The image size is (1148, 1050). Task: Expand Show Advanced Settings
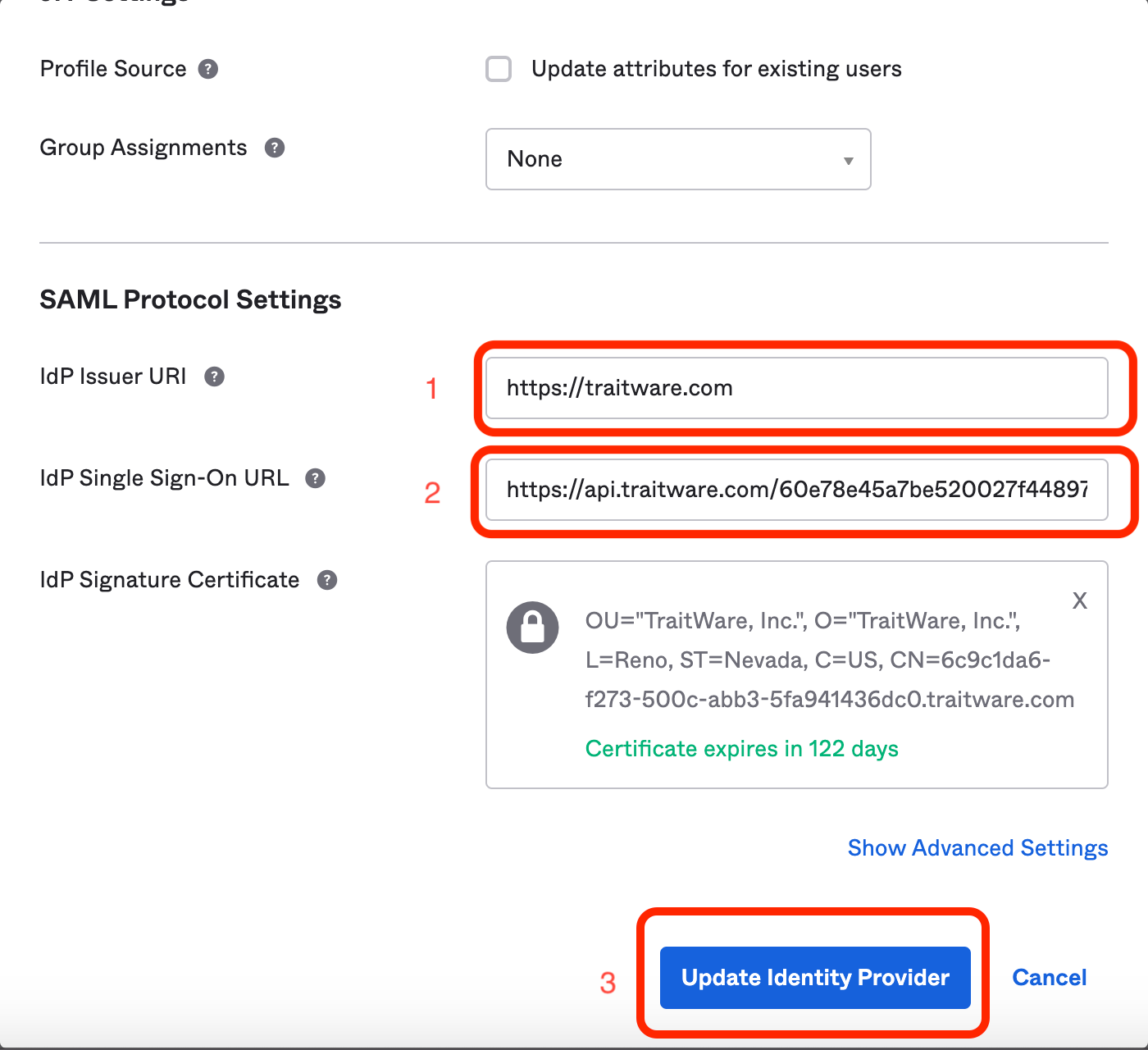[x=977, y=847]
